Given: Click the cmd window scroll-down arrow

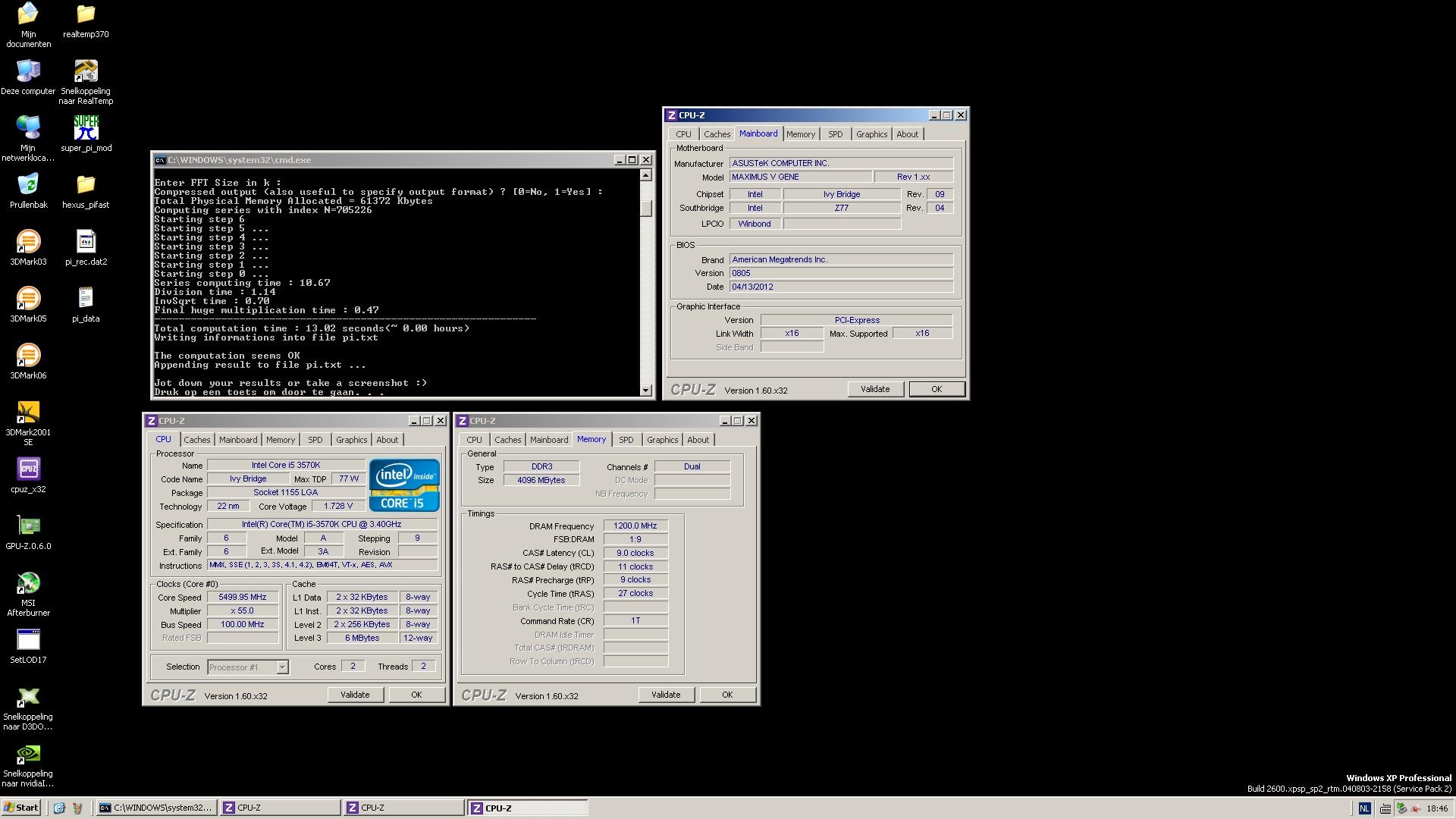Looking at the screenshot, I should pos(646,391).
